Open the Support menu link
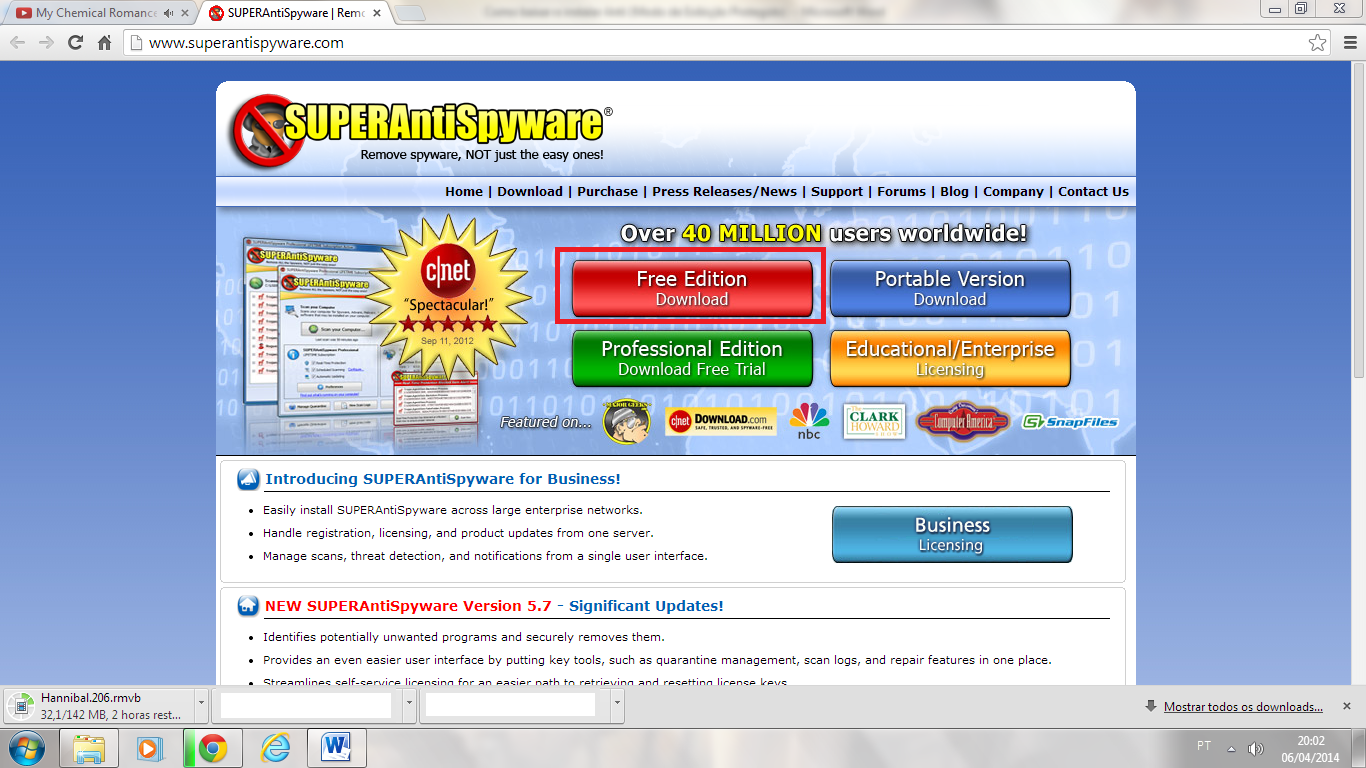 point(837,191)
